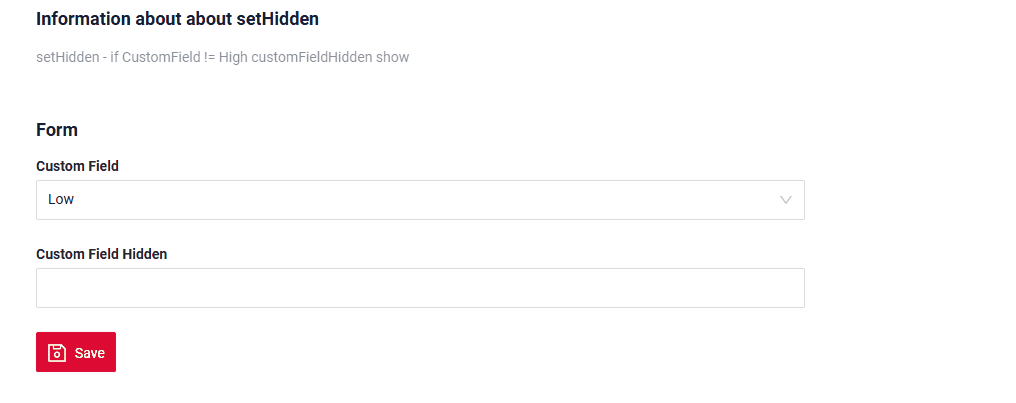
Task: Expand the Custom Field dropdown chevron
Action: pos(786,200)
